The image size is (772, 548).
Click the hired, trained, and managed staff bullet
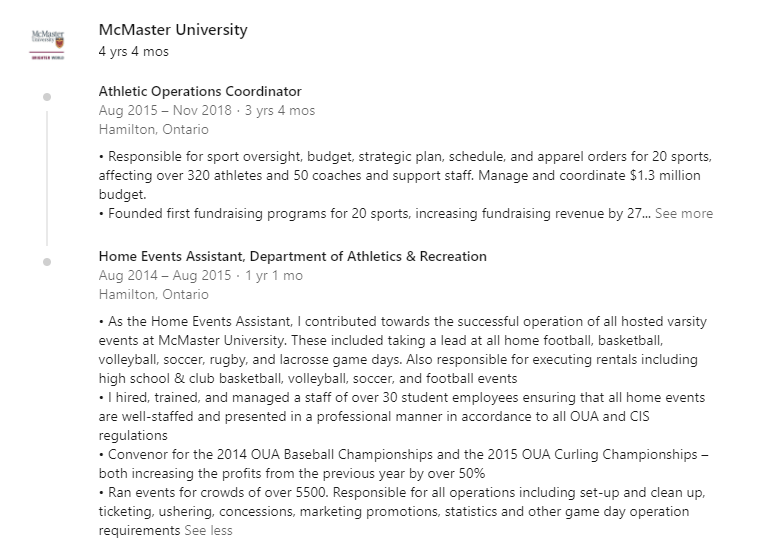coord(402,417)
